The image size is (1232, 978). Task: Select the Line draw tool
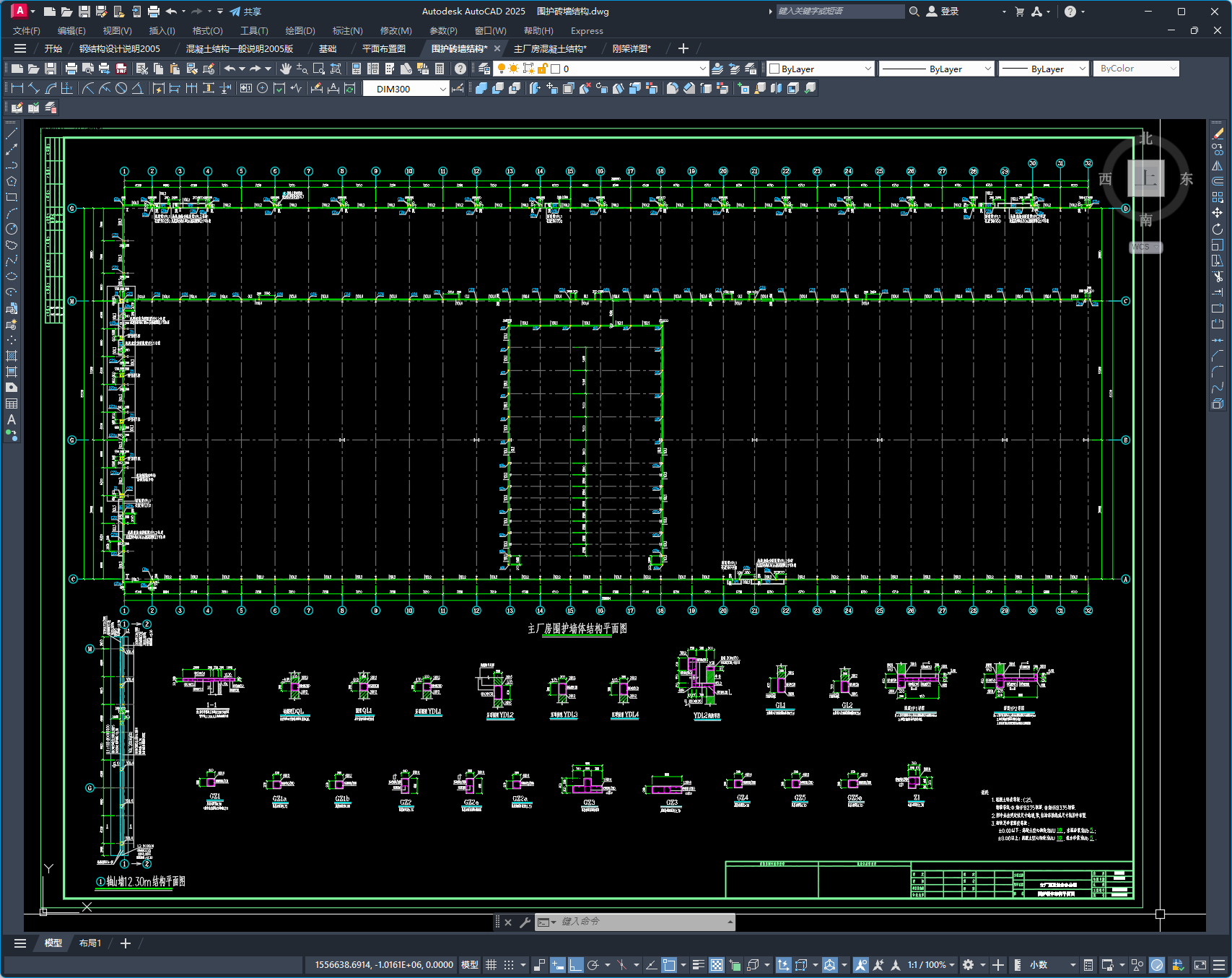coord(12,134)
